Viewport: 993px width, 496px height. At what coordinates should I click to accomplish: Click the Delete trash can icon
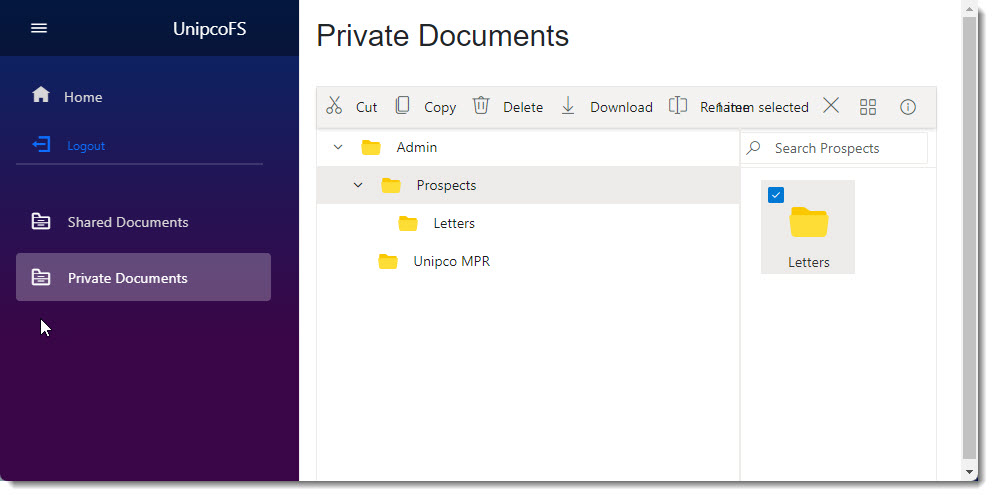tap(481, 106)
